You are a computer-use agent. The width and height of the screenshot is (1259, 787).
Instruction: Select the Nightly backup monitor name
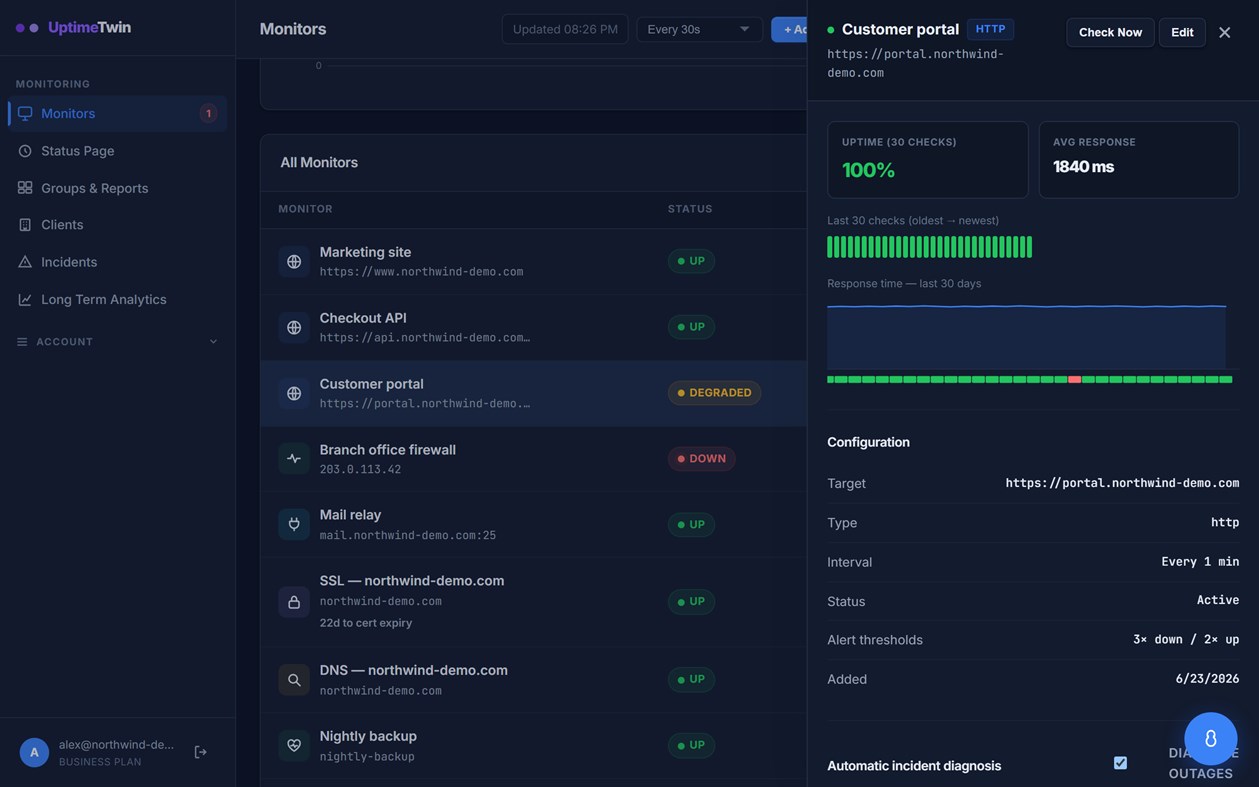[368, 736]
